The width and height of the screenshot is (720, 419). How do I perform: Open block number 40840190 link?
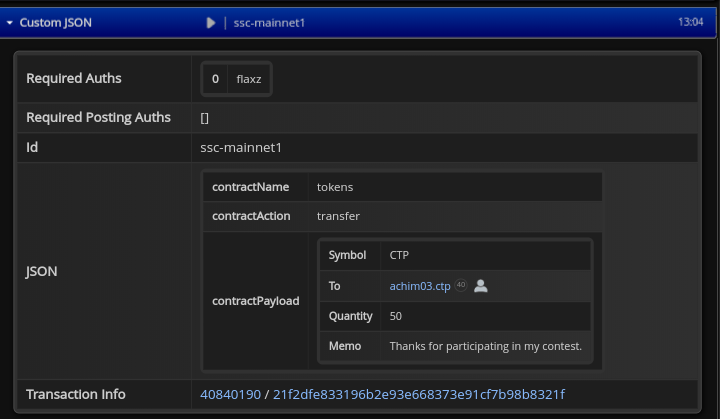click(230, 394)
